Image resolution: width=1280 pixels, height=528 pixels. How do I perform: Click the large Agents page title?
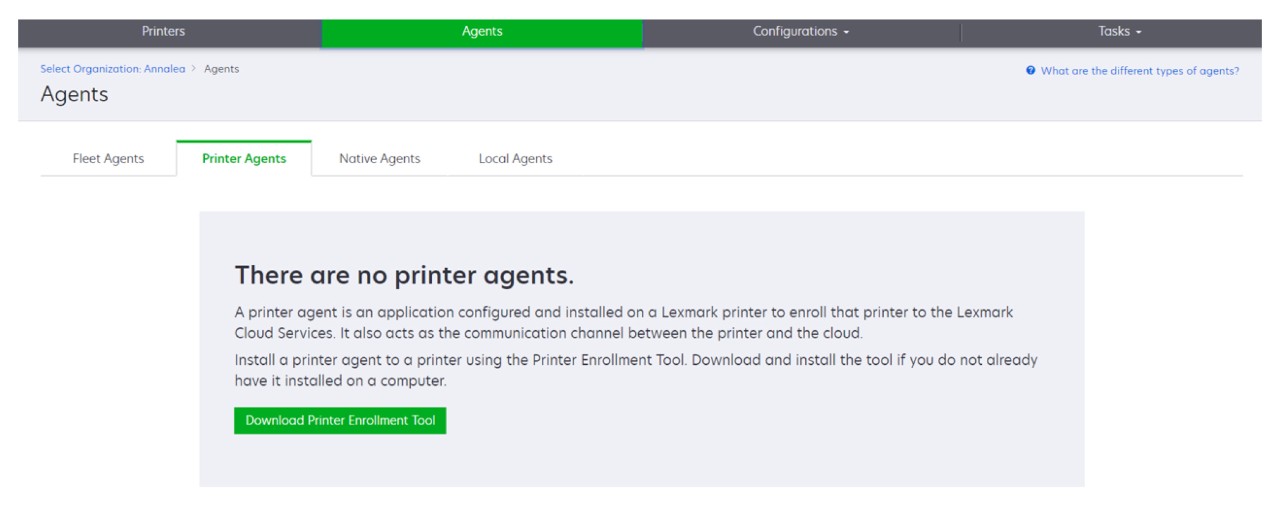coord(74,95)
